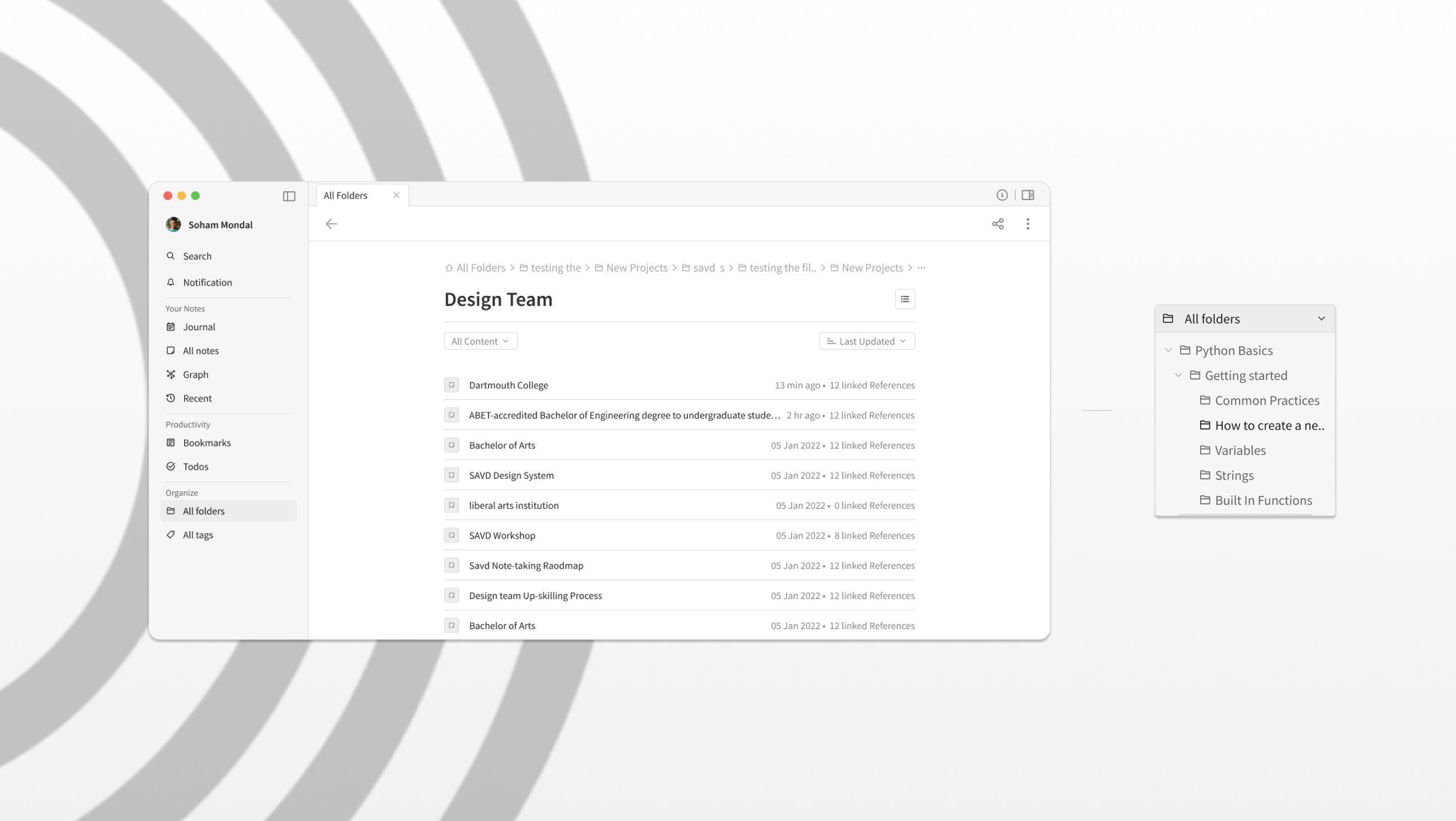Click the info circle icon

(1001, 195)
